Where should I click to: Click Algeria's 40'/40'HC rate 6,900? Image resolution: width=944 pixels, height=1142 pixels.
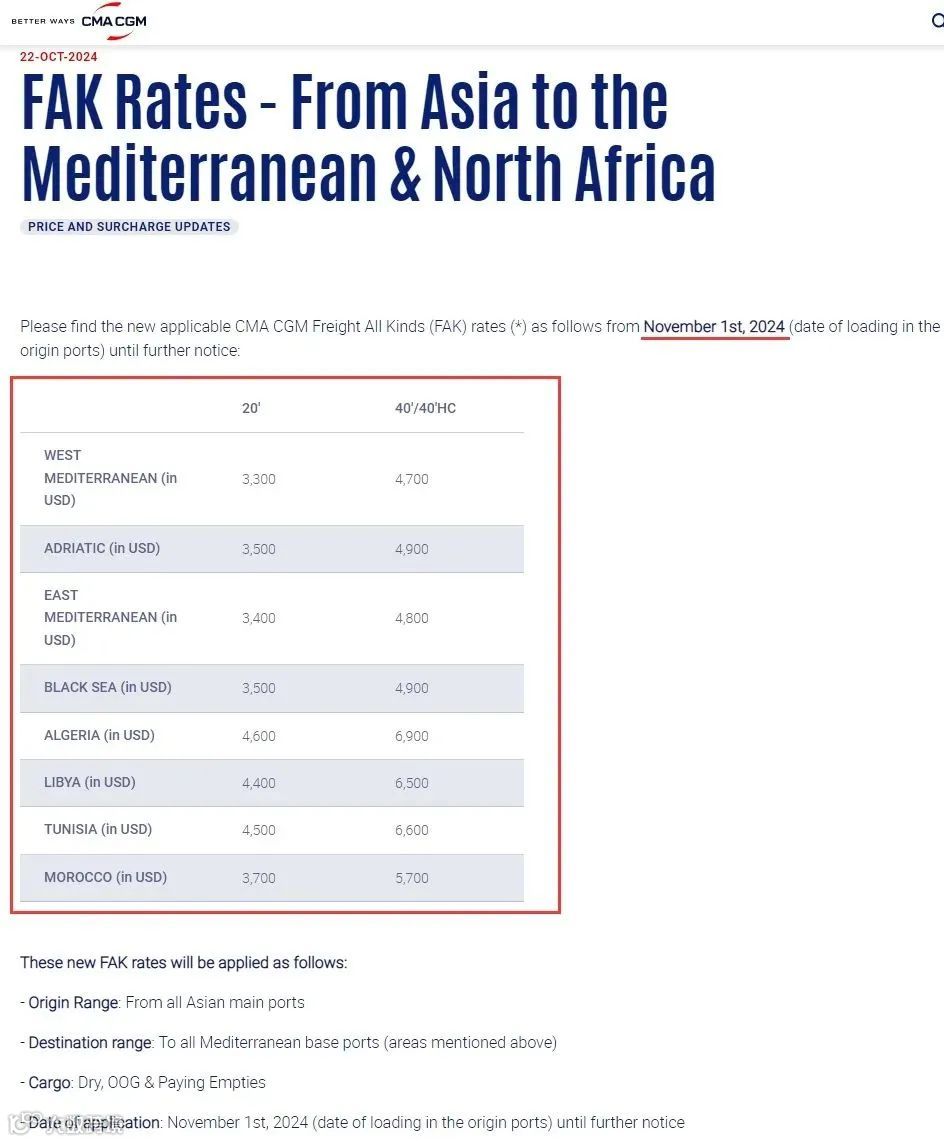(411, 736)
